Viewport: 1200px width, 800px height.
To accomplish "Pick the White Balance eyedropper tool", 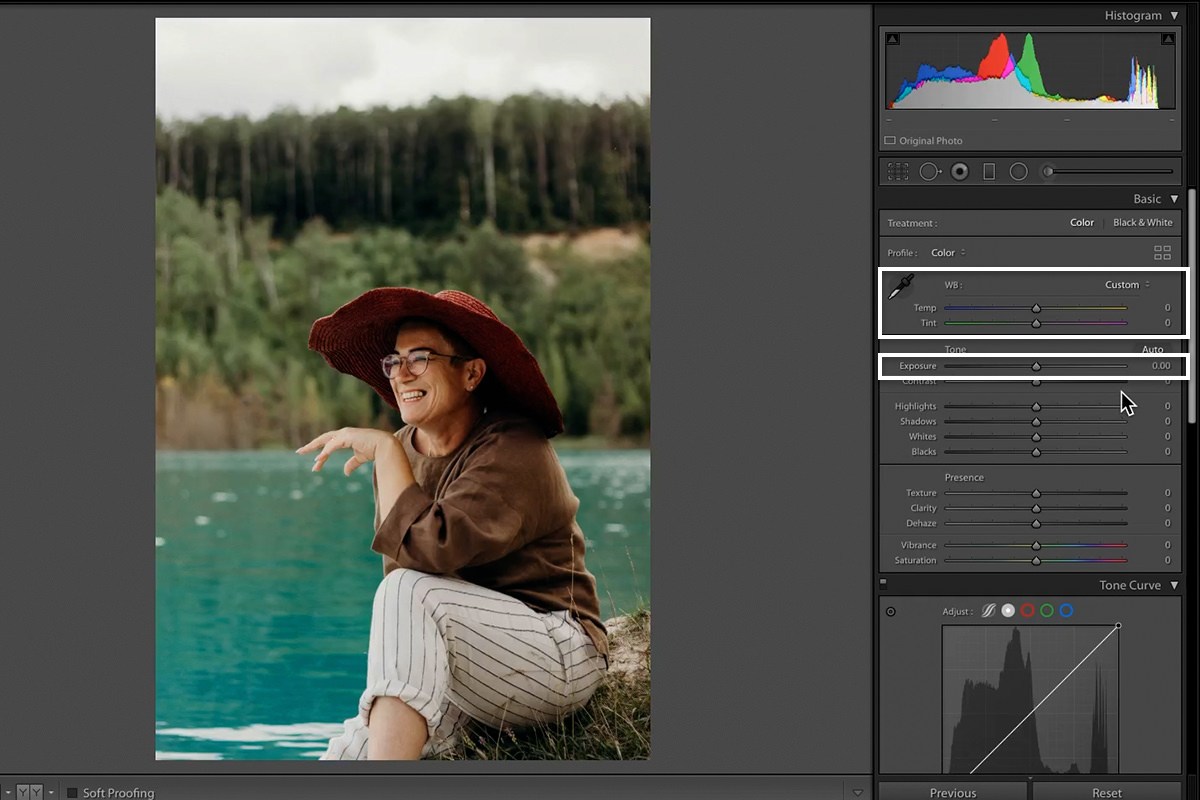I will pos(901,287).
